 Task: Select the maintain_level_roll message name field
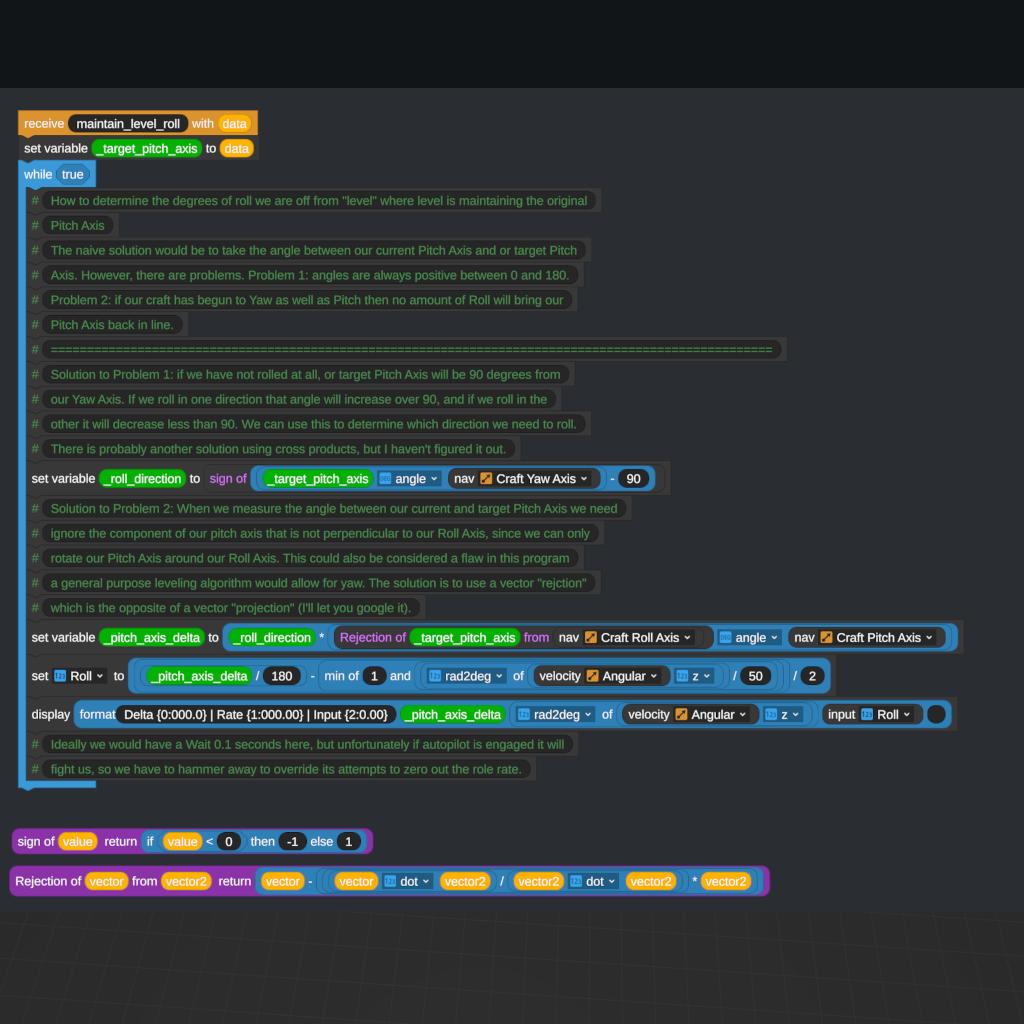(x=128, y=124)
